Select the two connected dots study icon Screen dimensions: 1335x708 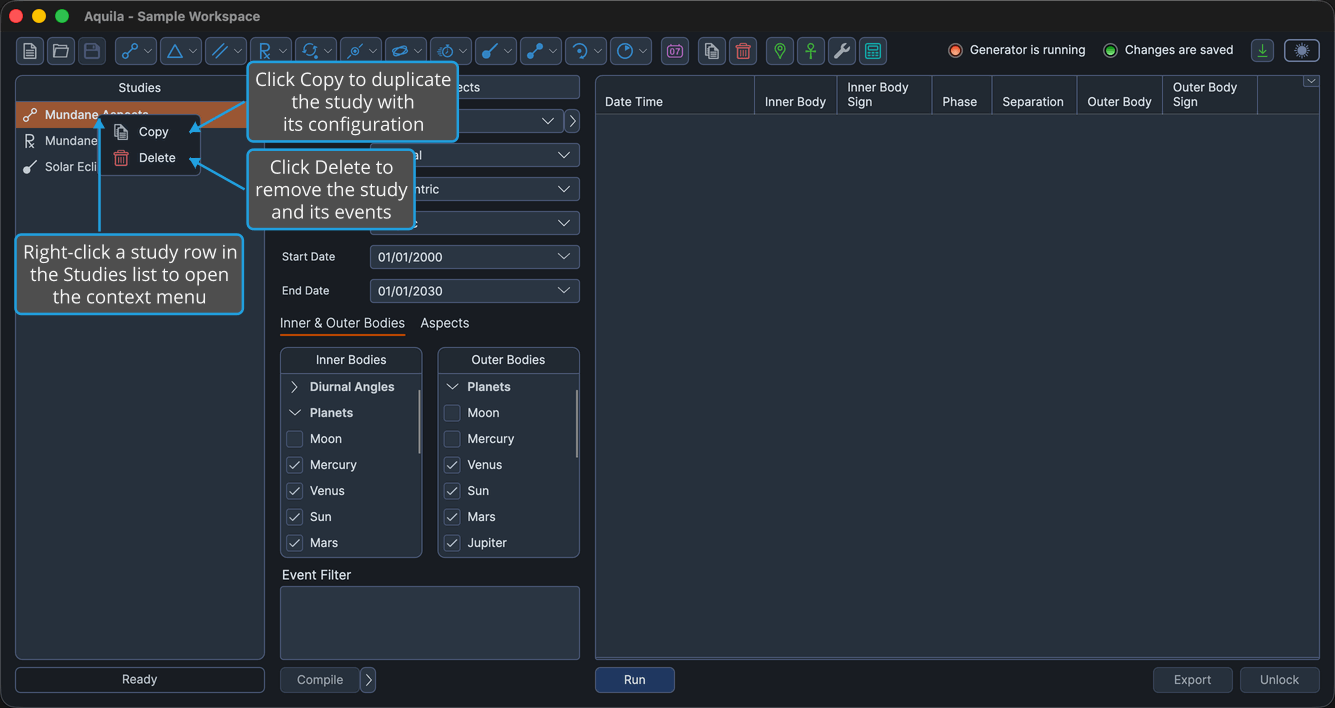point(534,51)
